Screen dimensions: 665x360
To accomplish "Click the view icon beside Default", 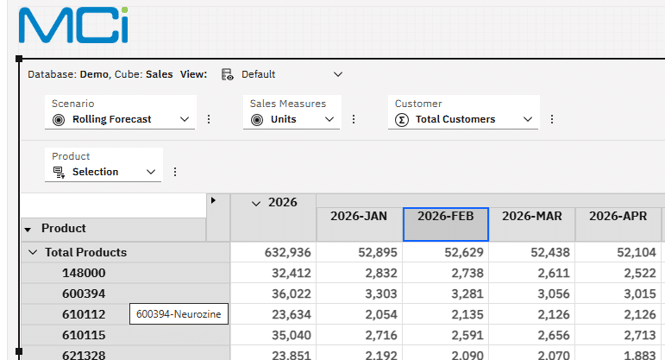I will click(x=227, y=75).
